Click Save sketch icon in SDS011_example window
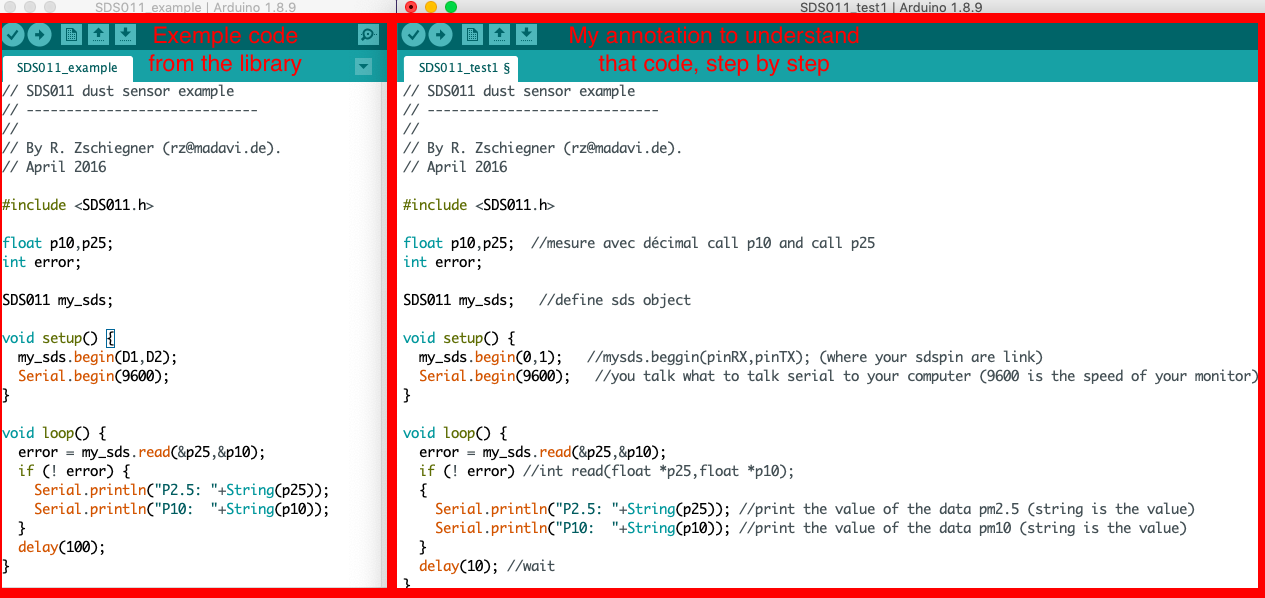The width and height of the screenshot is (1265, 598). click(125, 36)
